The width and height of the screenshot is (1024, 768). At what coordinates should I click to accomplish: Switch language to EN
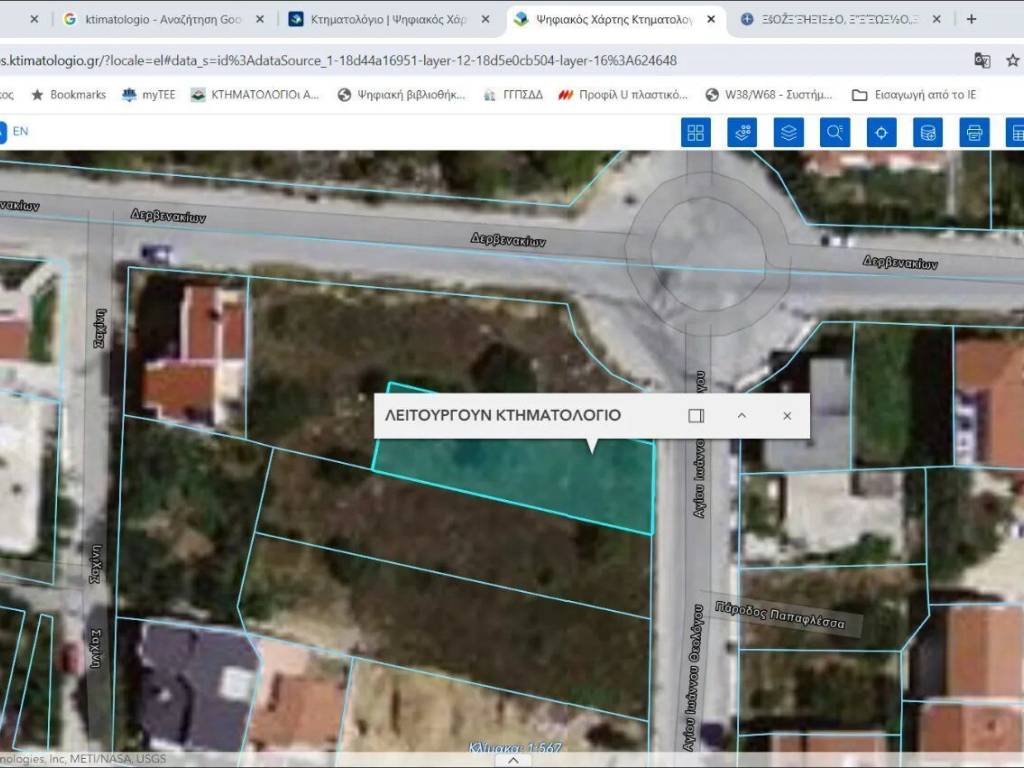[20, 131]
